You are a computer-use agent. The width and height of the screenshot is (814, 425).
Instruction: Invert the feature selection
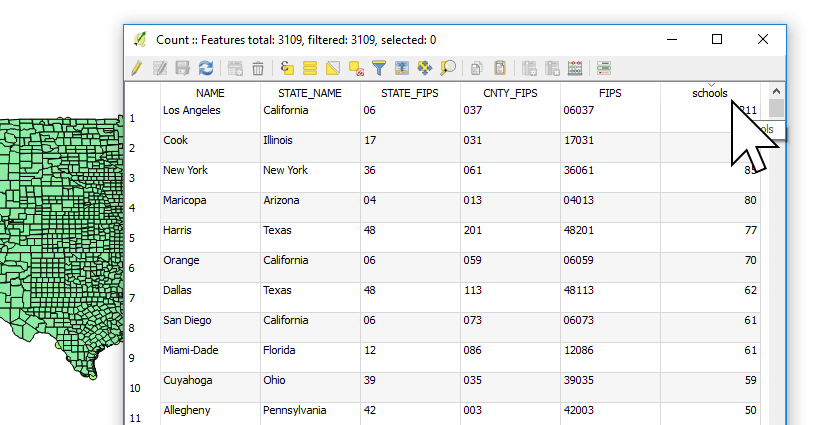tap(333, 68)
